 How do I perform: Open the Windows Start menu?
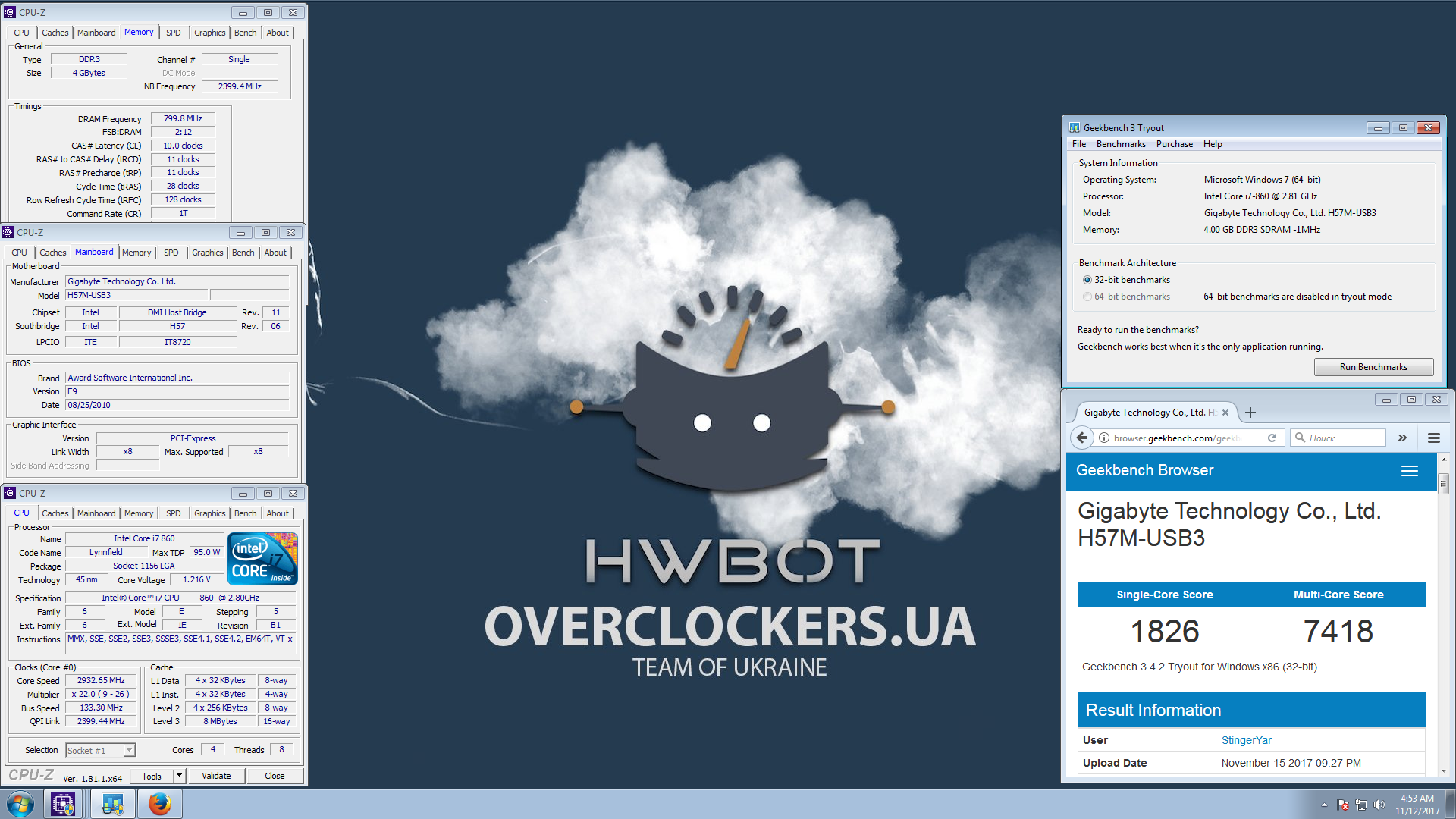pos(20,804)
